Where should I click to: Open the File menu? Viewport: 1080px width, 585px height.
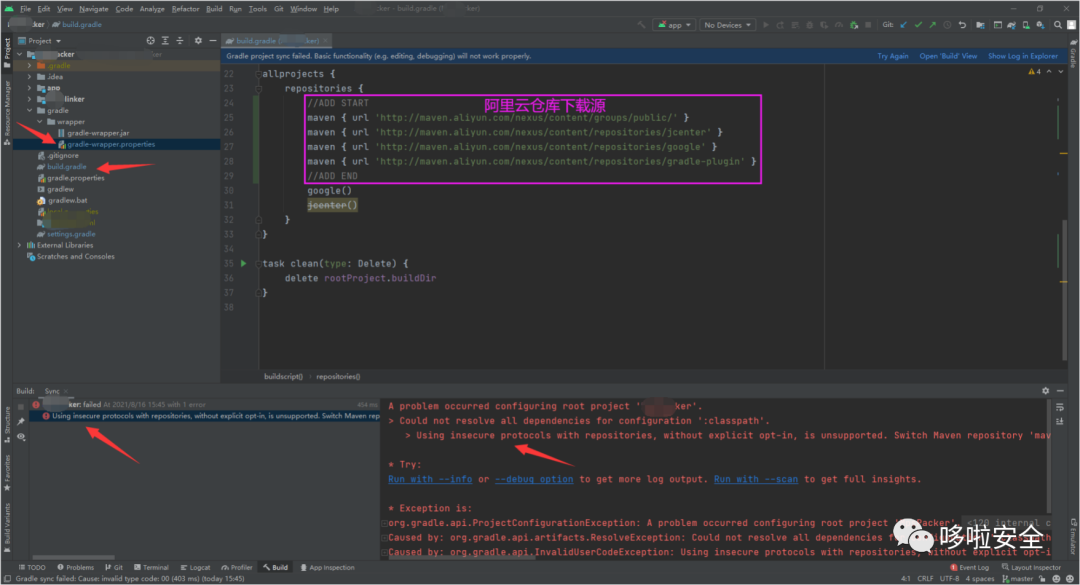[x=25, y=9]
